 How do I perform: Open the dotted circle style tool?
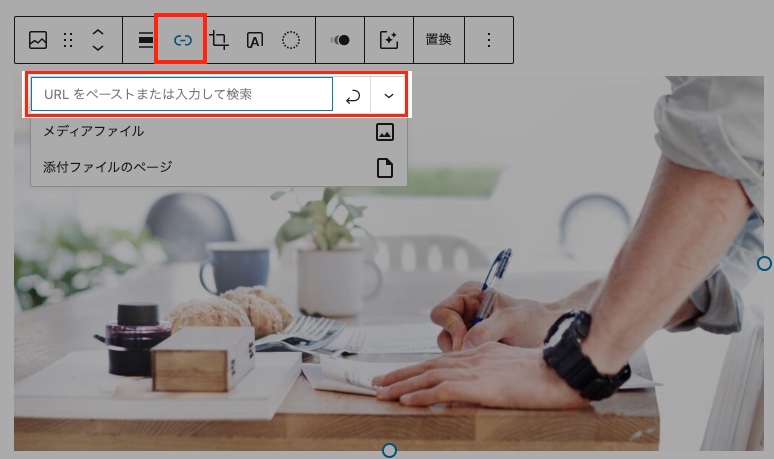click(x=291, y=40)
